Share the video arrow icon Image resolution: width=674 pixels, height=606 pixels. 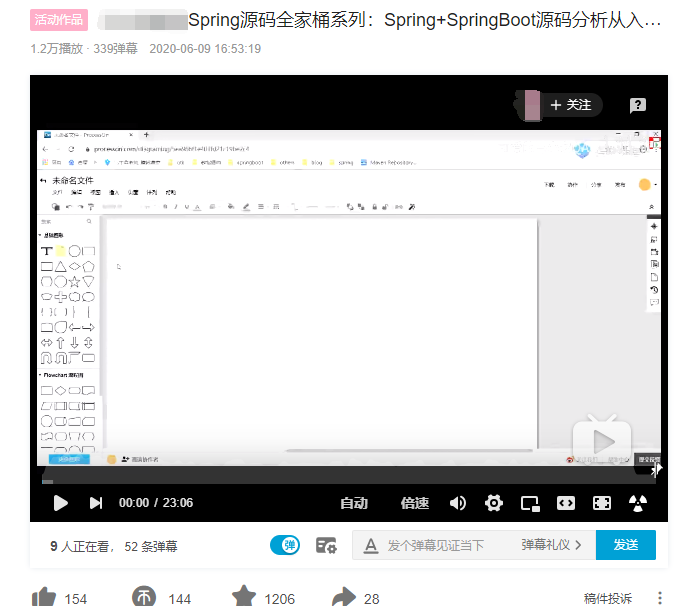coord(344,597)
